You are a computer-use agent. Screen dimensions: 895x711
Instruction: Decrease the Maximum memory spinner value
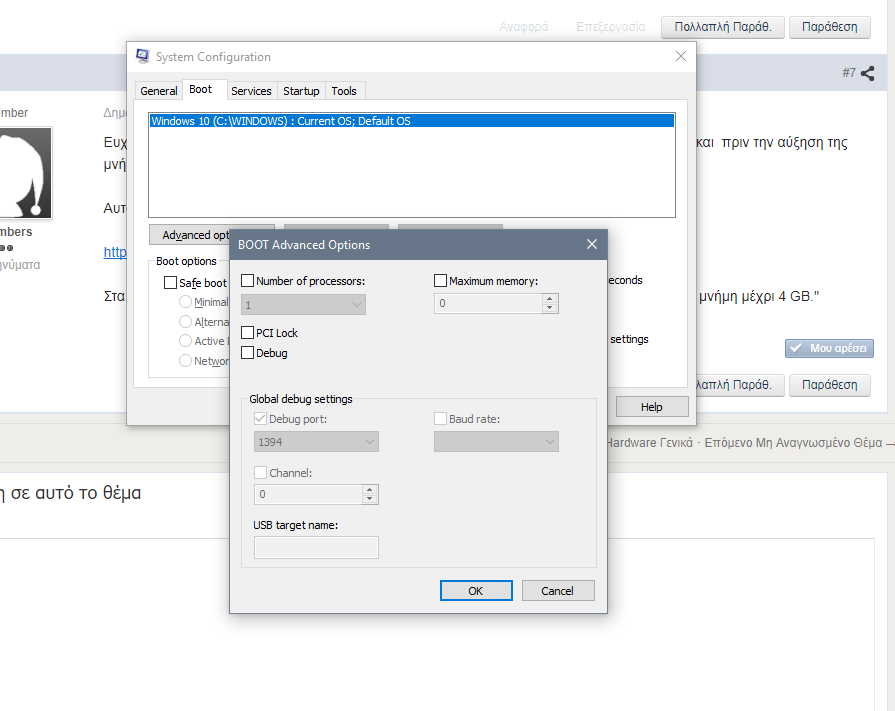coord(549,308)
